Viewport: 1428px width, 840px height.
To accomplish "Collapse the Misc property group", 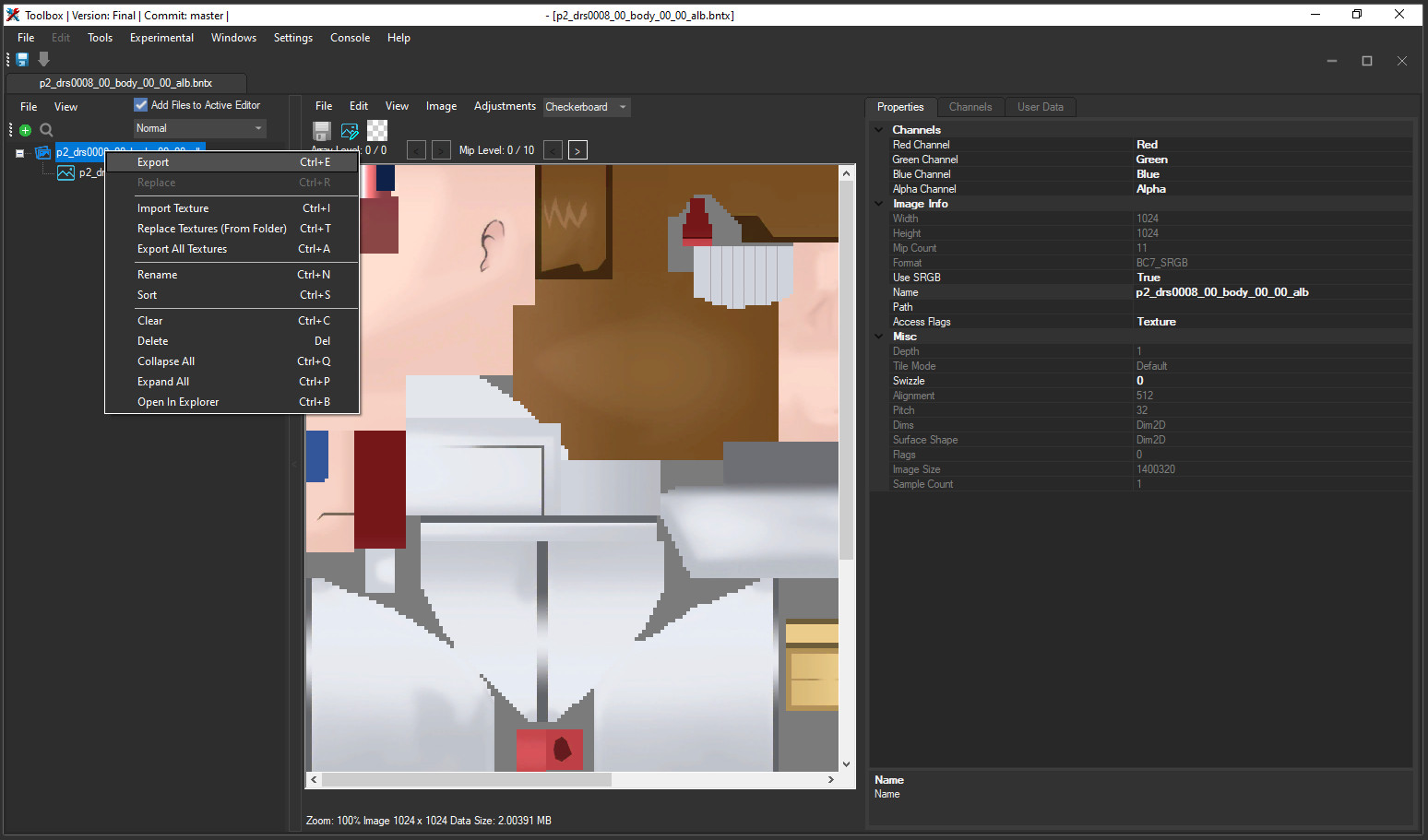I will click(879, 337).
